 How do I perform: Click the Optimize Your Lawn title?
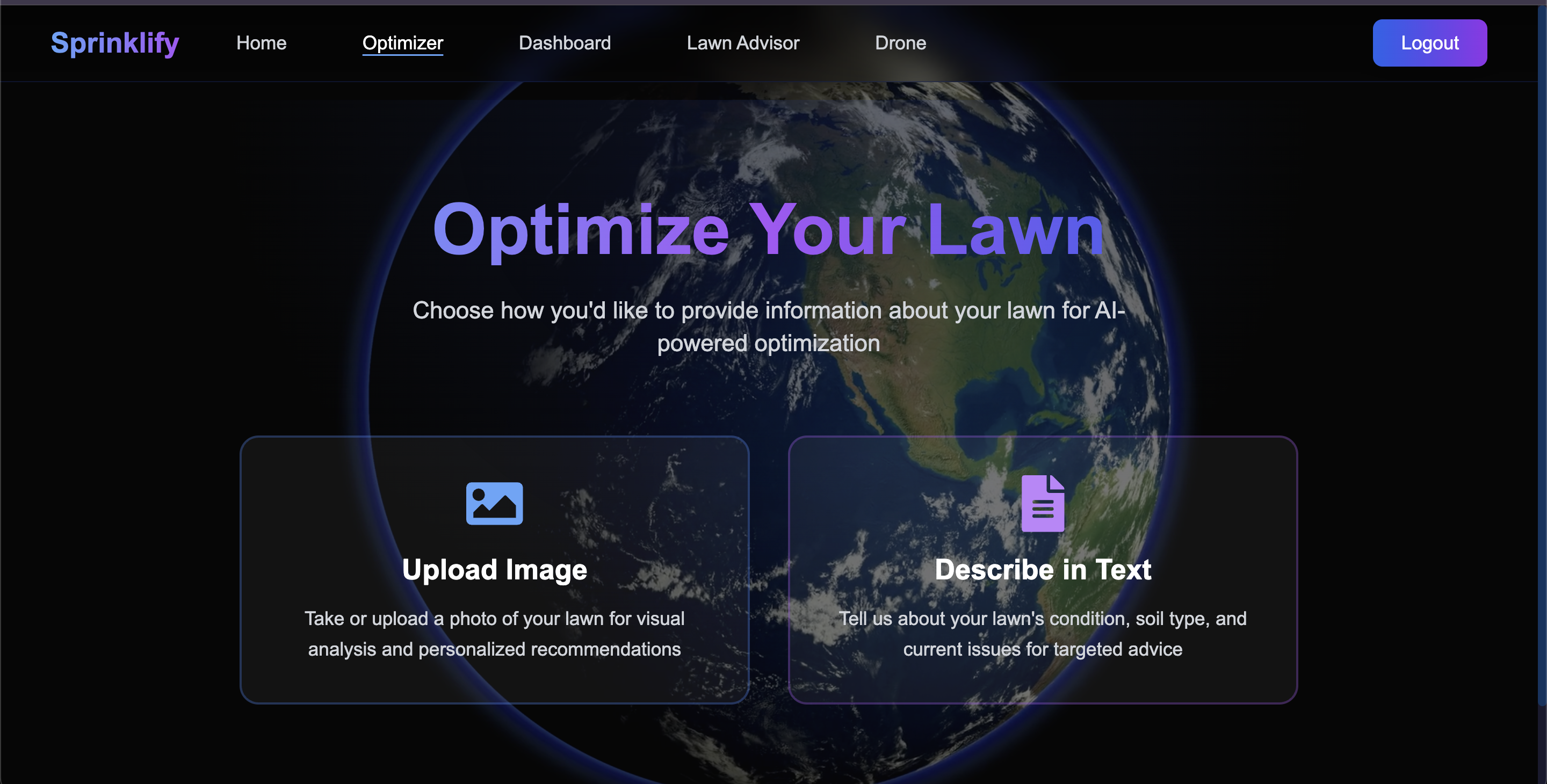768,230
